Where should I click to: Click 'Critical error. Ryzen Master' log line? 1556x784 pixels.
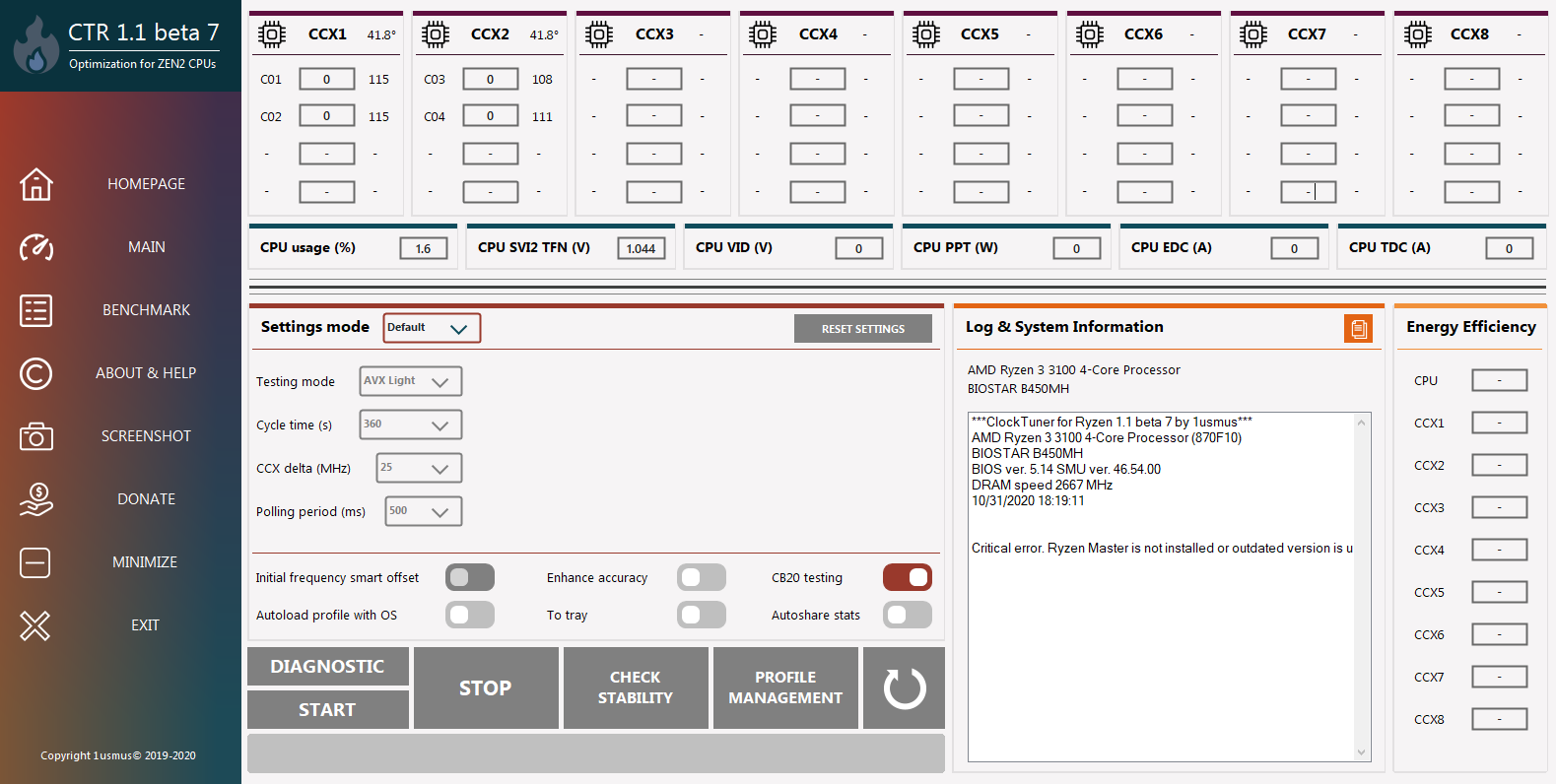coord(1163,549)
